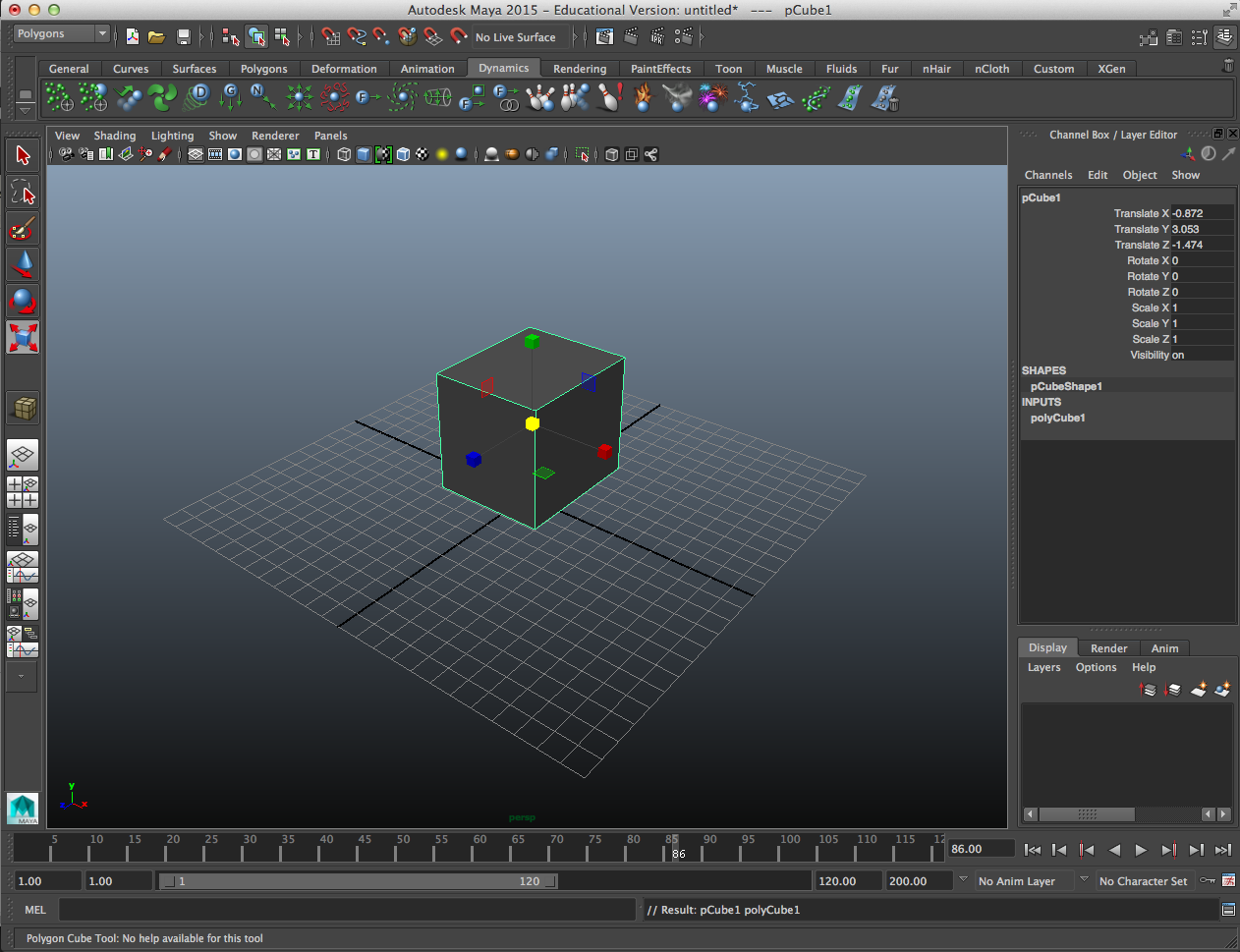This screenshot has height=952, width=1240.
Task: Open the No Anim Layer dropdown
Action: coord(1017,881)
